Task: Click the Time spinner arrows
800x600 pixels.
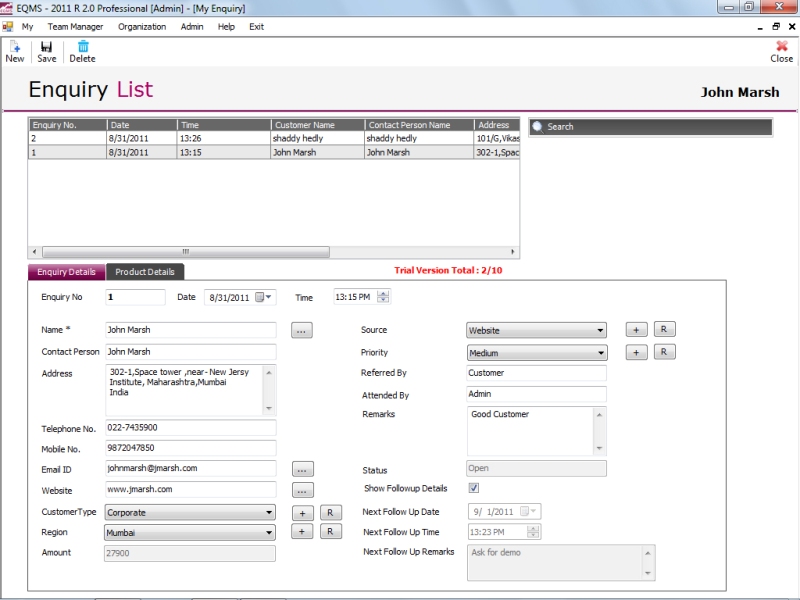Action: 383,297
